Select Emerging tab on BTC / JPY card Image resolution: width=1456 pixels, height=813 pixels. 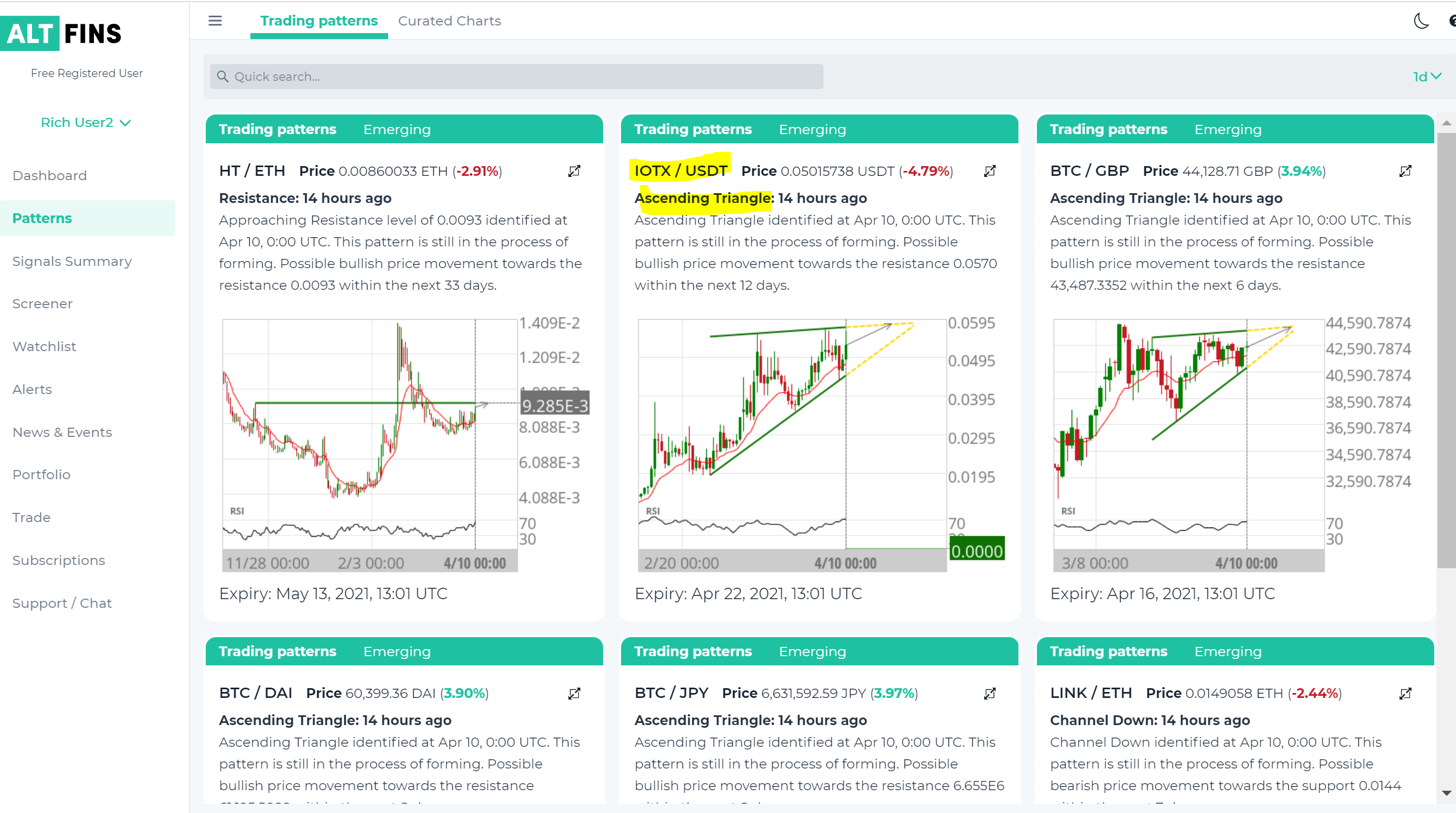point(812,651)
